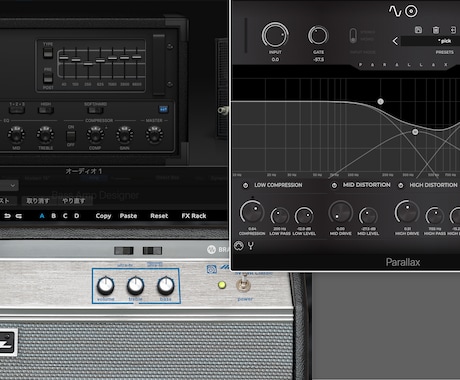Toggle the 1-2-3 switch in Bass Amp Designer
Screen dimensions: 460x380
[x=17, y=110]
